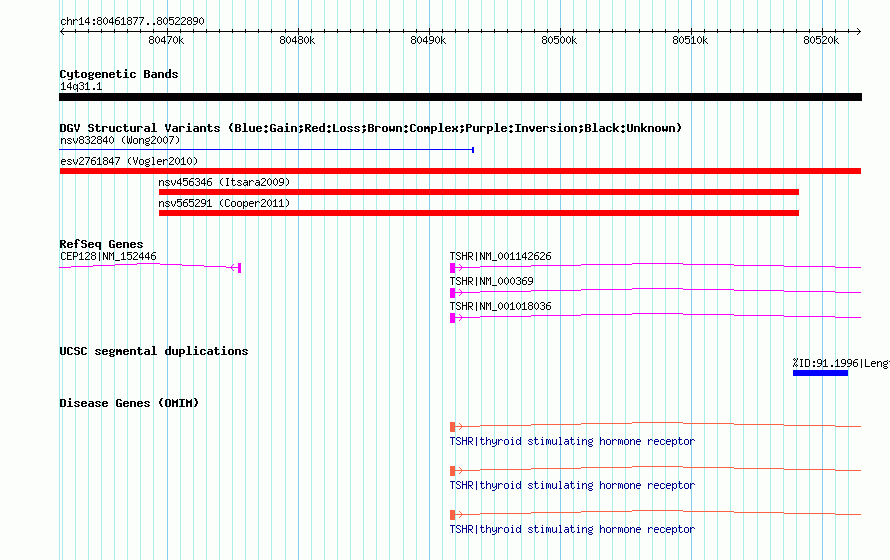Click the %ID:91.1996 segmental duplication label
This screenshot has width=890, height=560.
(x=841, y=363)
